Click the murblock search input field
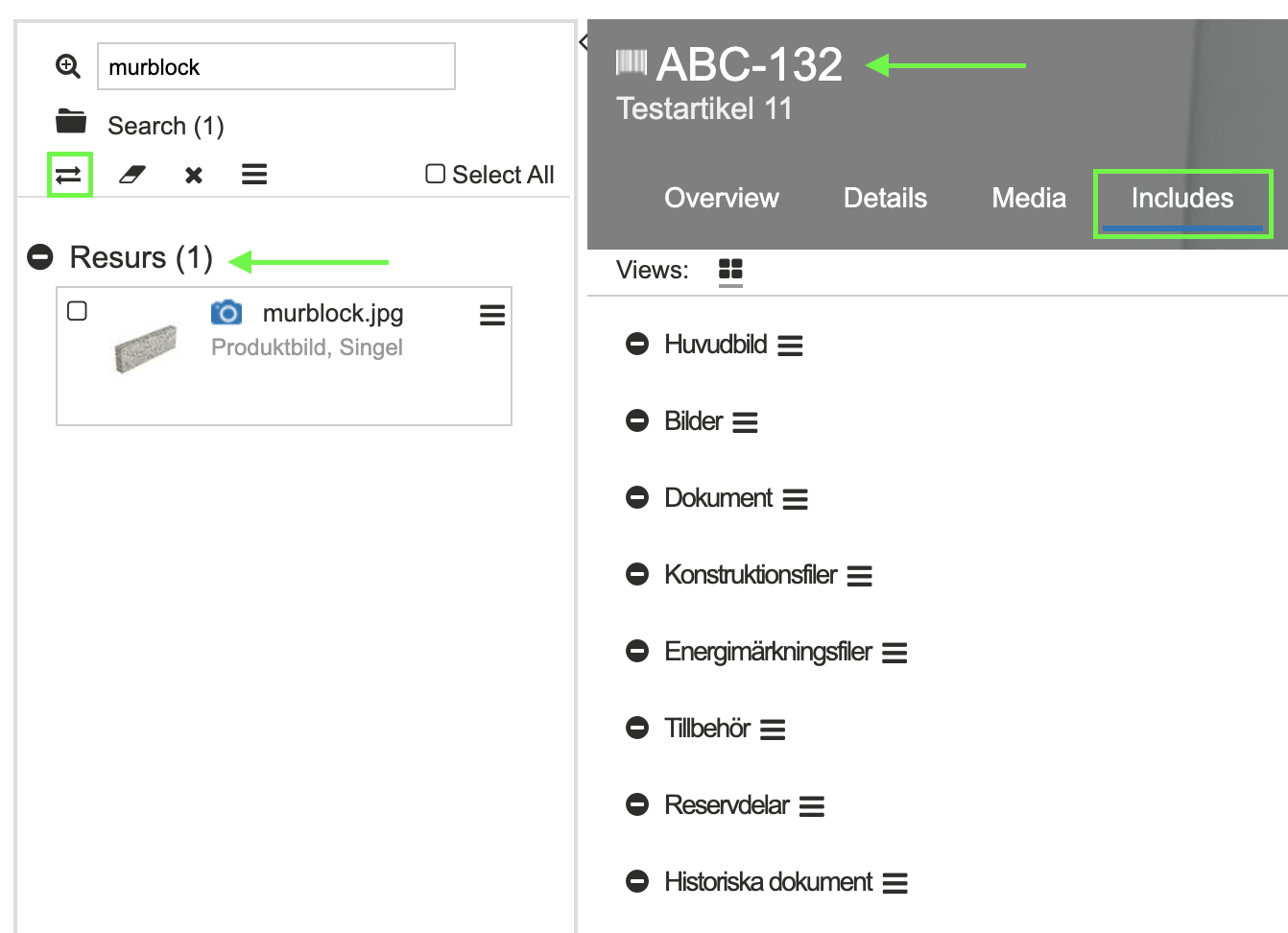Image resolution: width=1288 pixels, height=933 pixels. (276, 67)
